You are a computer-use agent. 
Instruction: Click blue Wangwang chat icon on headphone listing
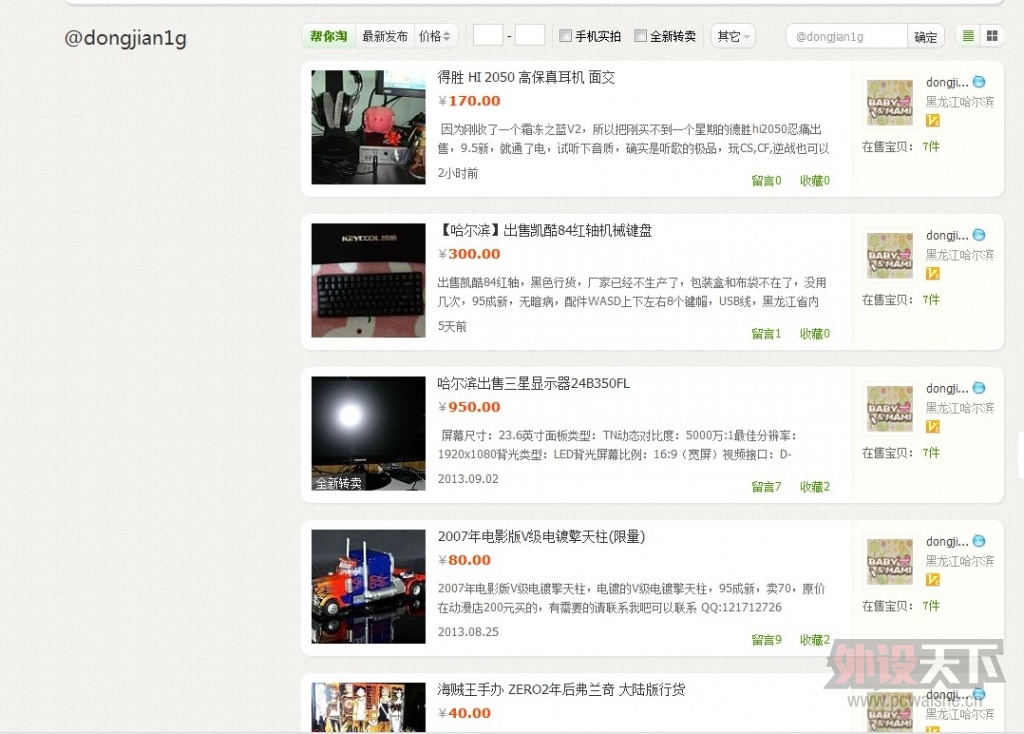coord(979,82)
